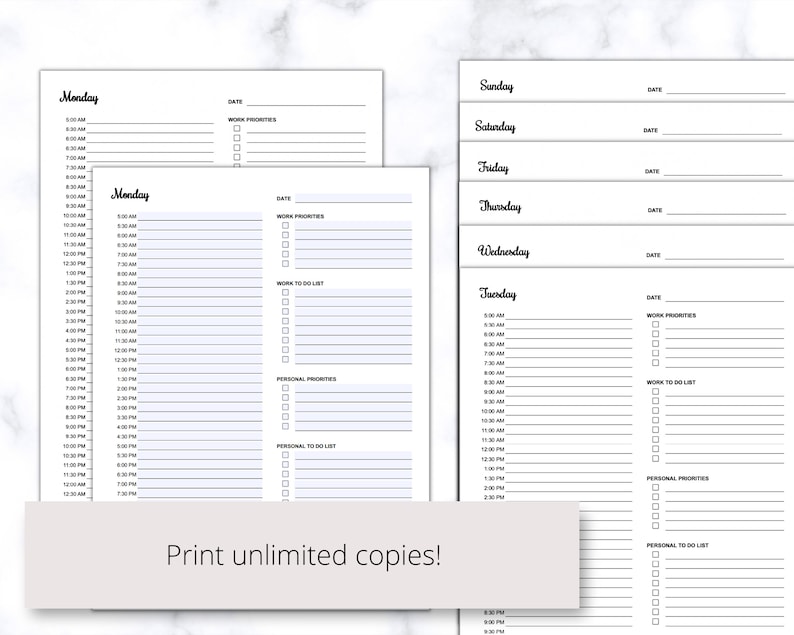
Task: Click 'WORK PRIORITIES' heading on back Monday page
Action: [252, 120]
